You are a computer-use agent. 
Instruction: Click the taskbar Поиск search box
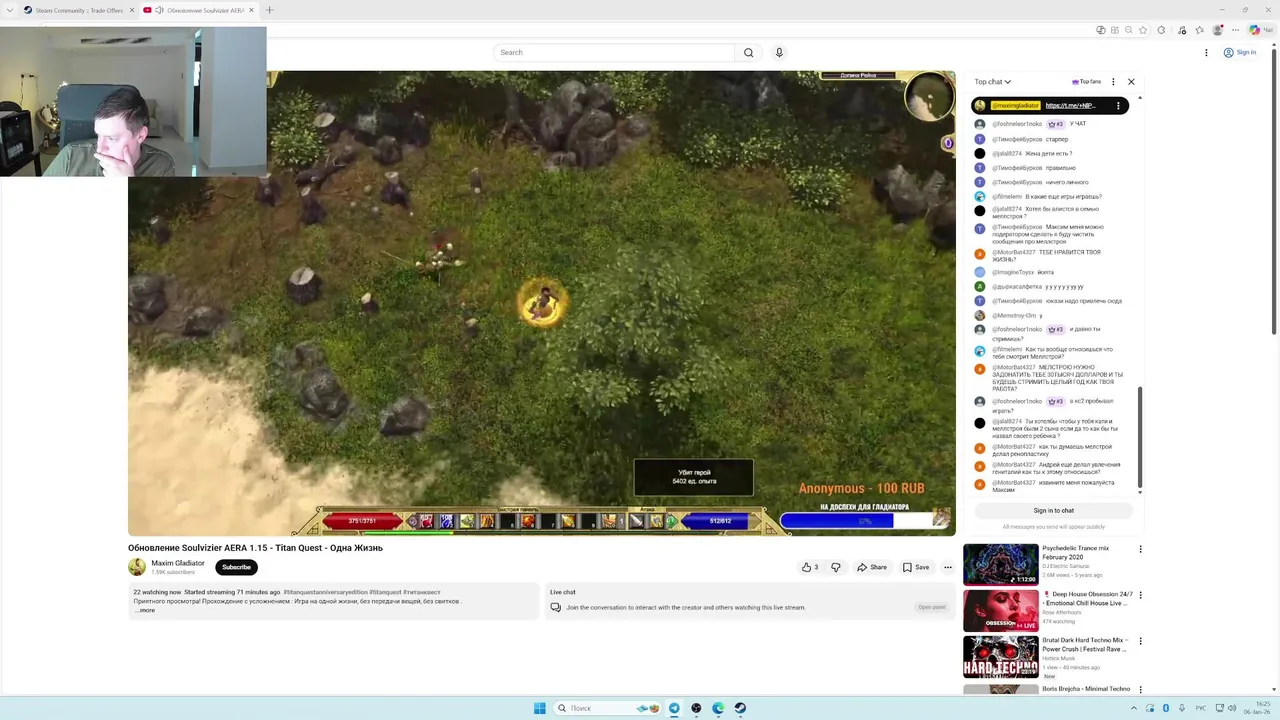tap(607, 708)
